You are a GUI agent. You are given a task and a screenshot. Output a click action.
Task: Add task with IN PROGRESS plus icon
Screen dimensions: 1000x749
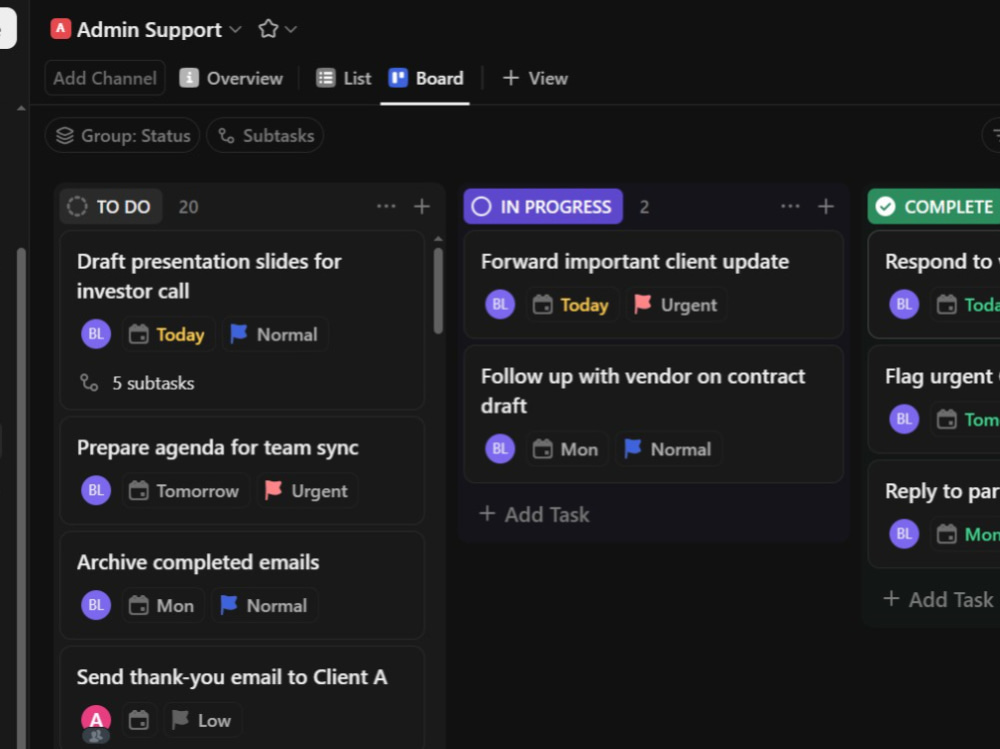click(826, 206)
